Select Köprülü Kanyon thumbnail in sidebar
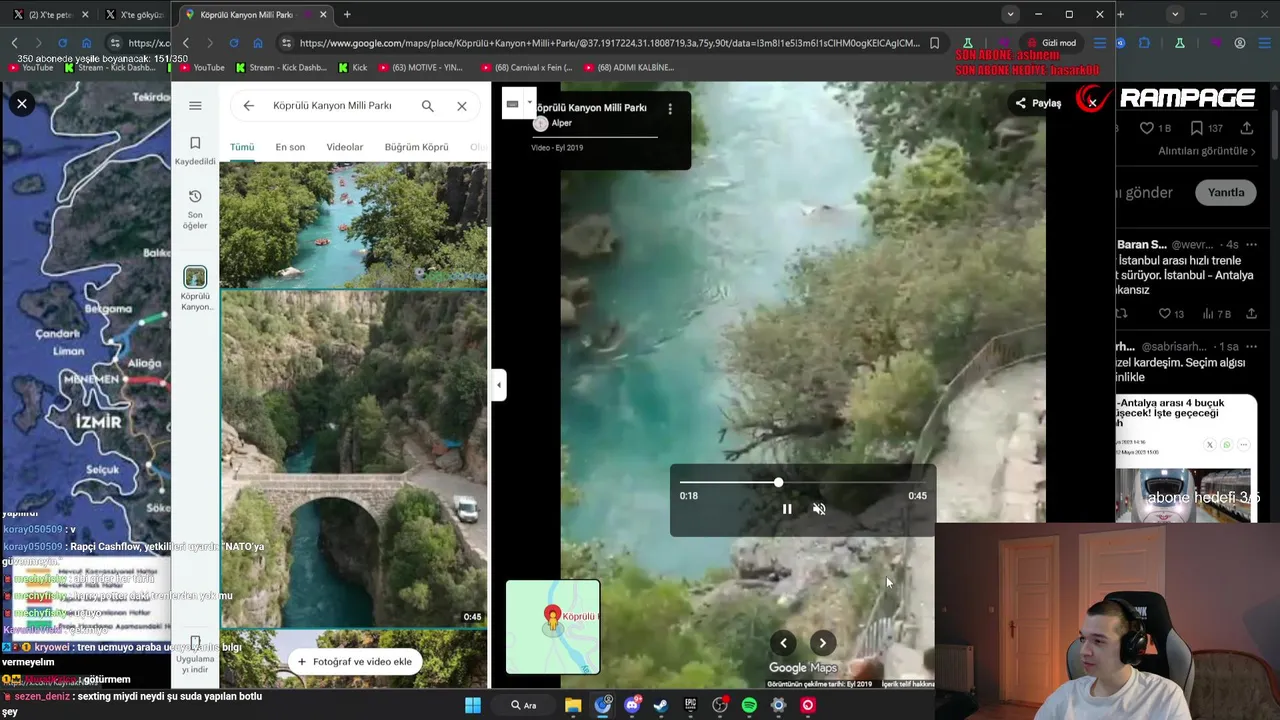 [x=195, y=289]
